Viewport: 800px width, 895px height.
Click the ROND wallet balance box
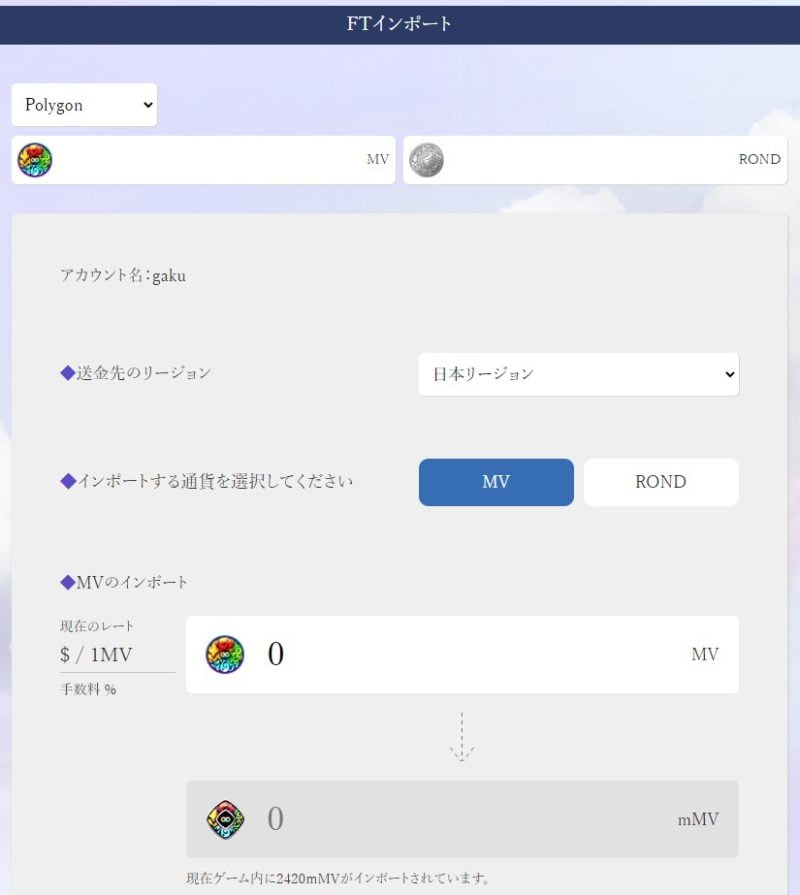coord(595,160)
